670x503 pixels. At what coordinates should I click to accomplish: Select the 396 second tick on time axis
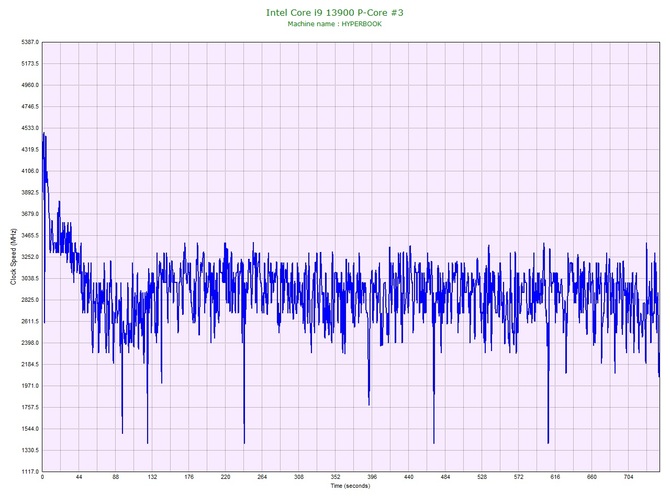tap(372, 478)
